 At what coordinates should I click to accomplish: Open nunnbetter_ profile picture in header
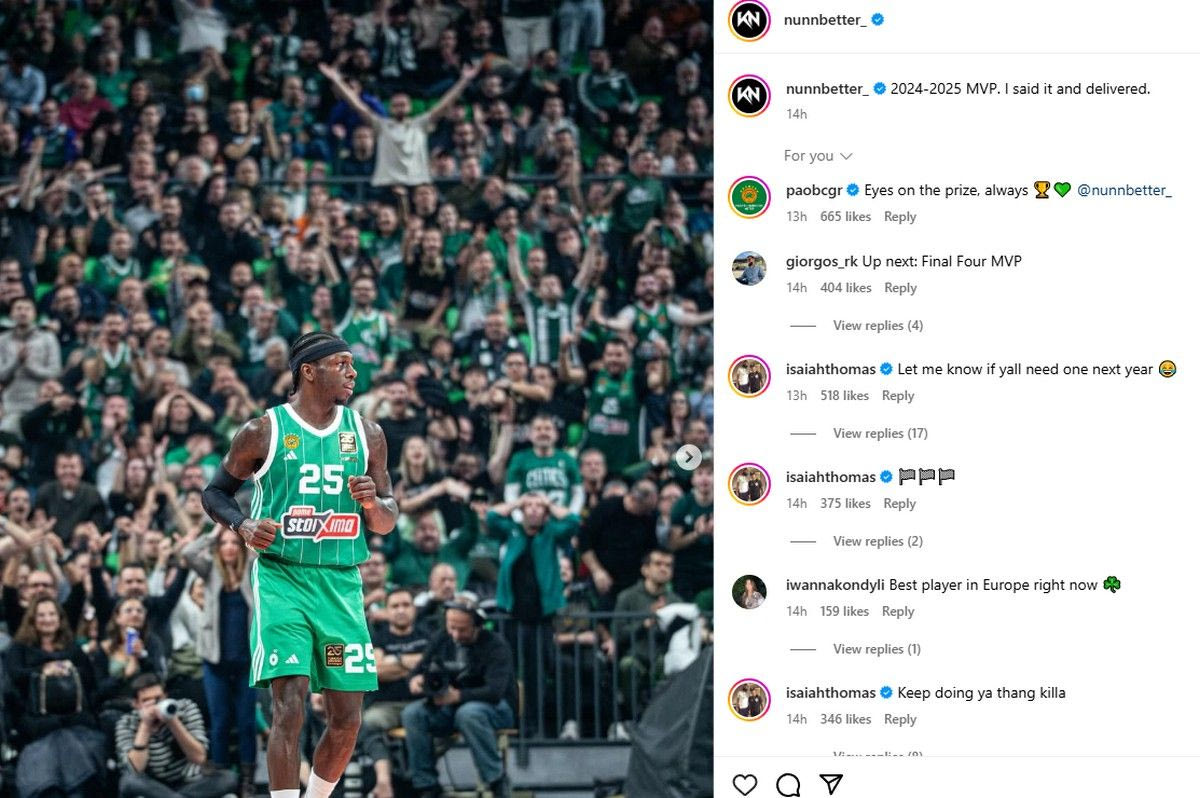click(749, 20)
